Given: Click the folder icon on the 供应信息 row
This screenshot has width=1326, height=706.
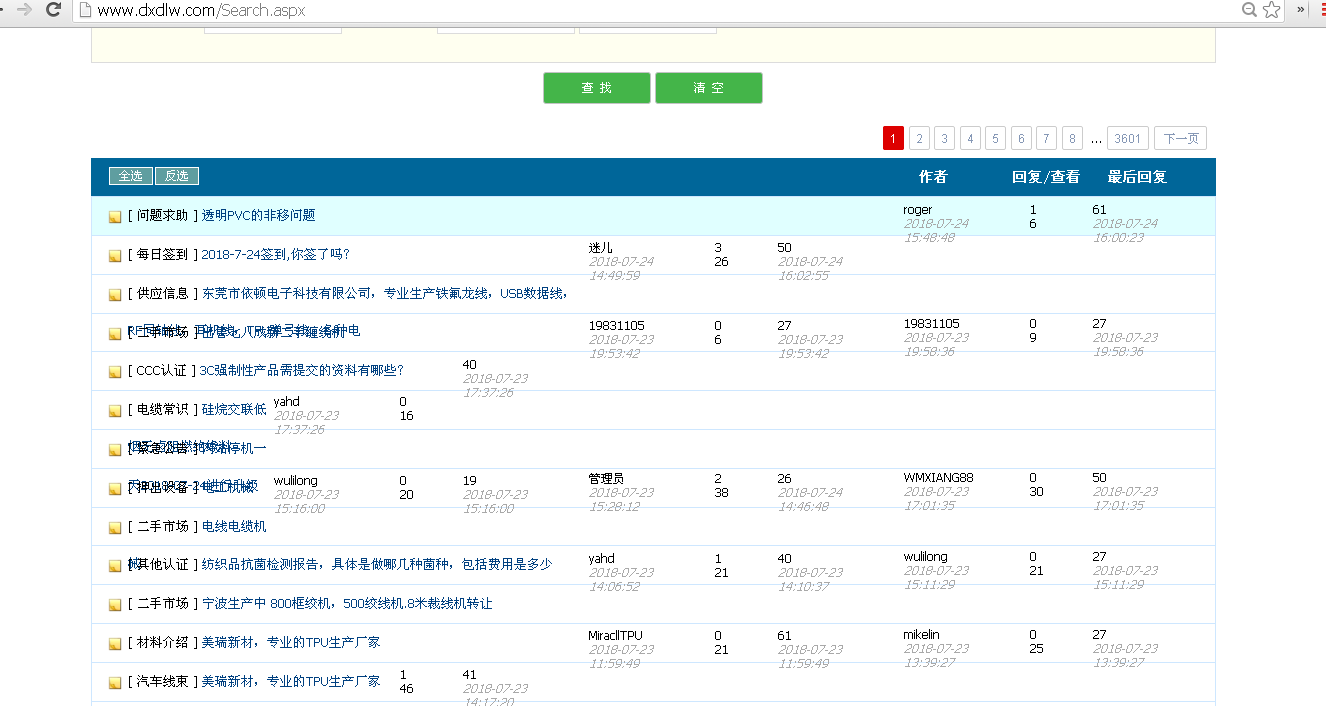Looking at the screenshot, I should click(x=114, y=293).
